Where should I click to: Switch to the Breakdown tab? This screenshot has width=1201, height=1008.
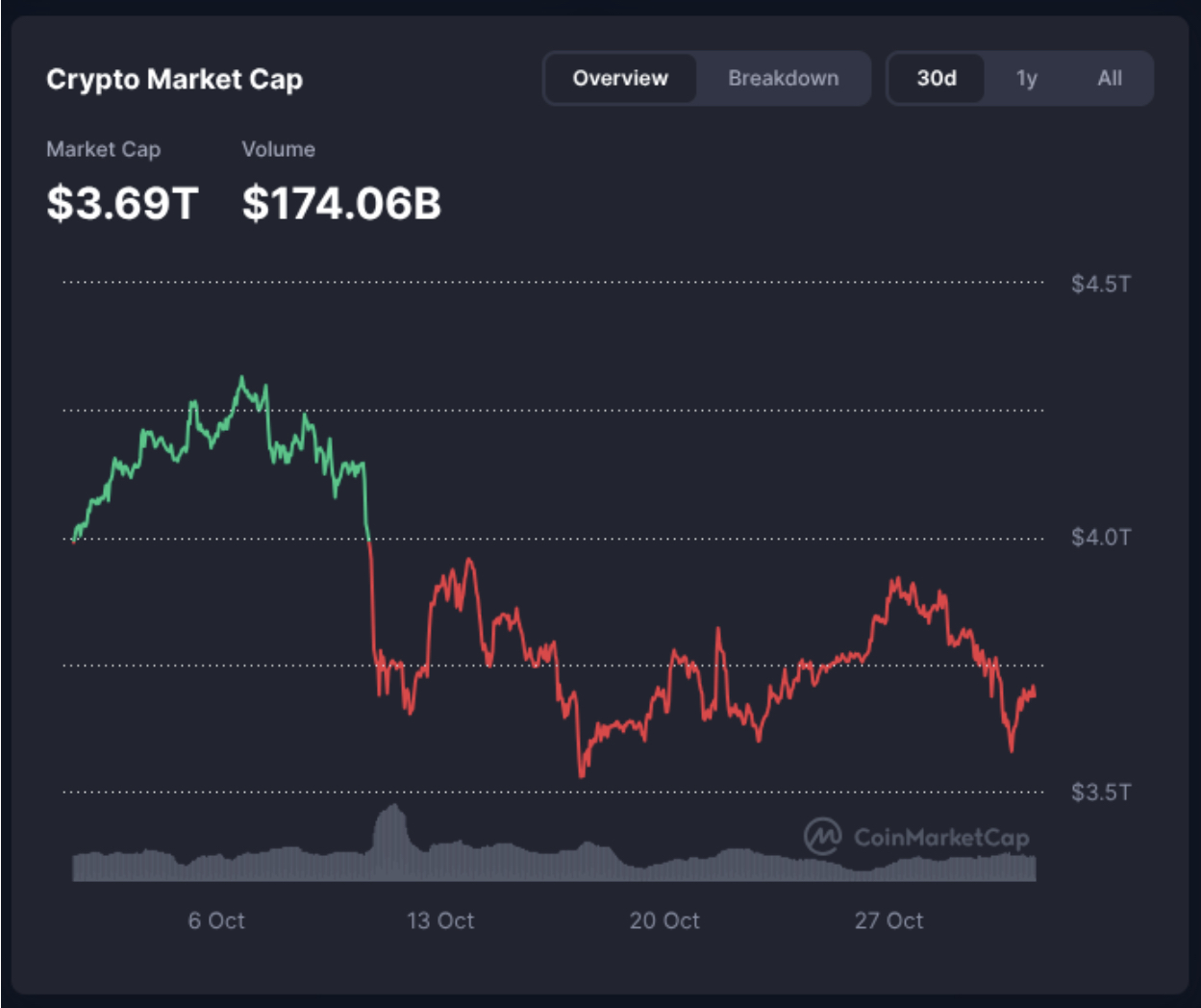click(x=783, y=79)
